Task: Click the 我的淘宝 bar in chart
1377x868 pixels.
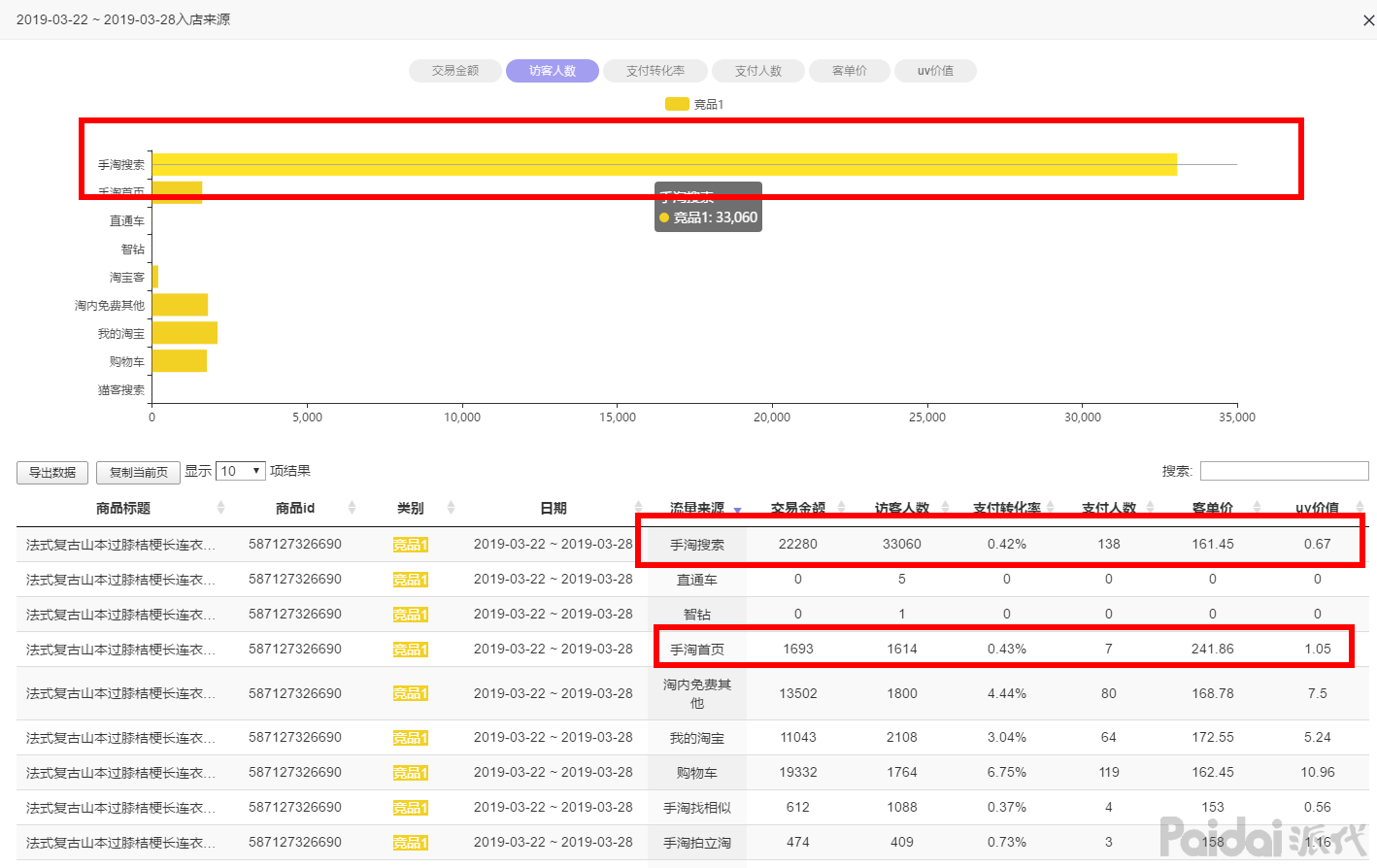Action: (185, 333)
